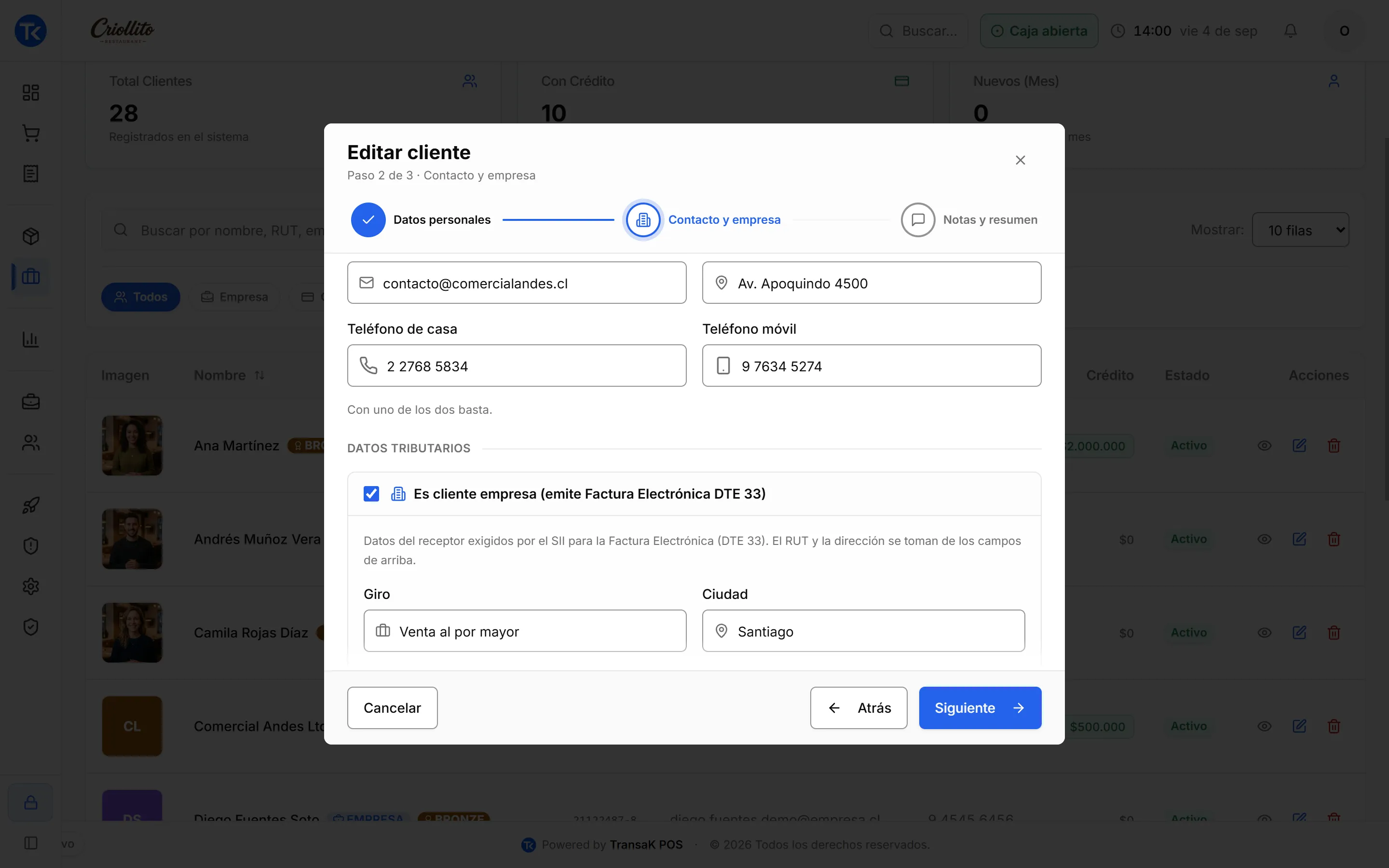Viewport: 1389px width, 868px height.
Task: Click the Caja abierta button
Action: [x=1039, y=30]
